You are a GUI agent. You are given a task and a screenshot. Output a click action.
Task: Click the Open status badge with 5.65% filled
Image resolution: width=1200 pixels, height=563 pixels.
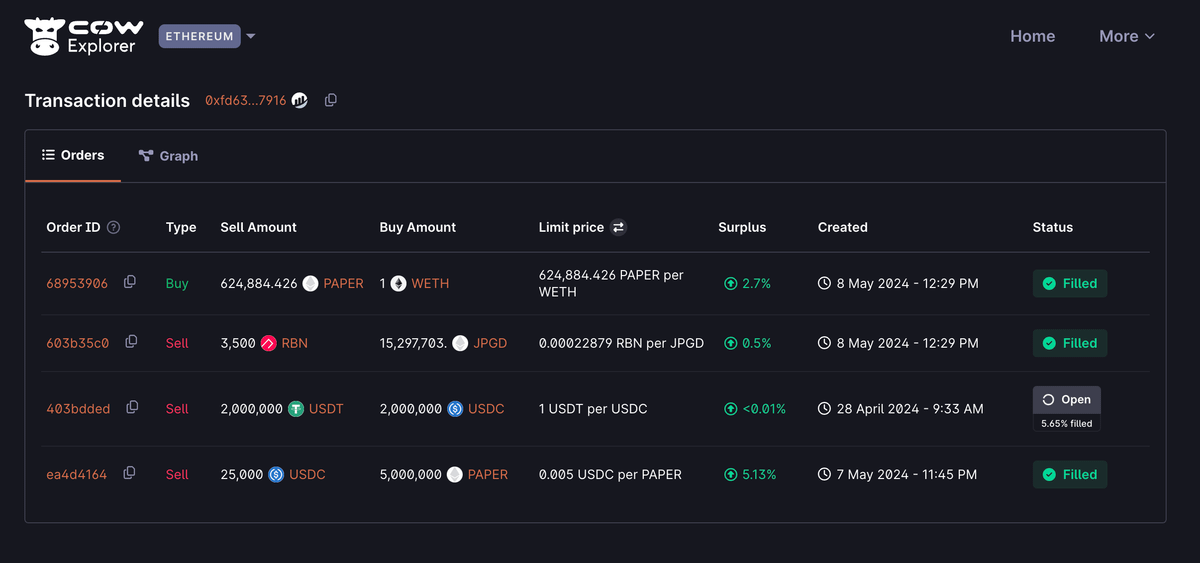[x=1066, y=400]
